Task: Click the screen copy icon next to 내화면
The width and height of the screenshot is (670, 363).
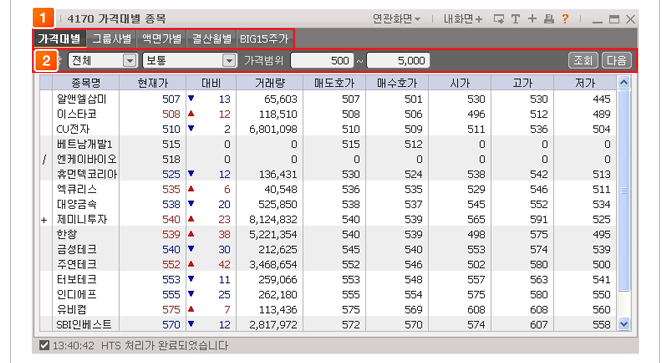Action: coord(499,19)
